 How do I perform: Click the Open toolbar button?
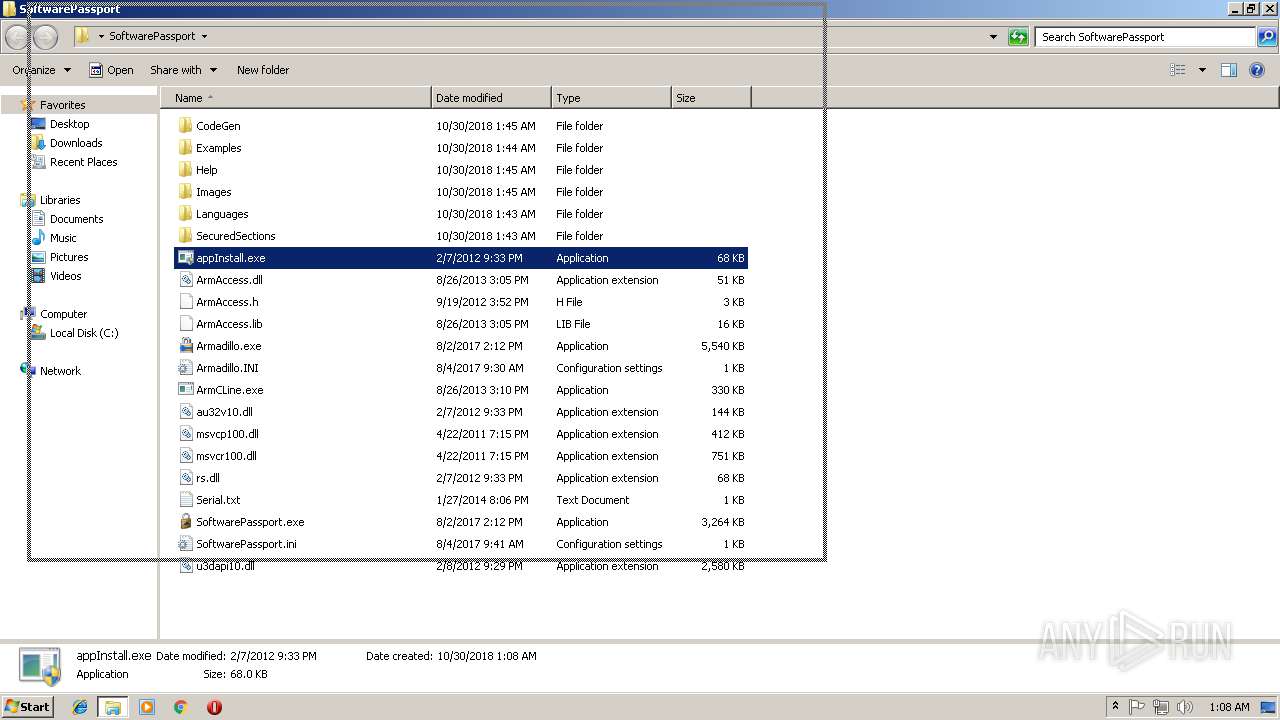[111, 70]
